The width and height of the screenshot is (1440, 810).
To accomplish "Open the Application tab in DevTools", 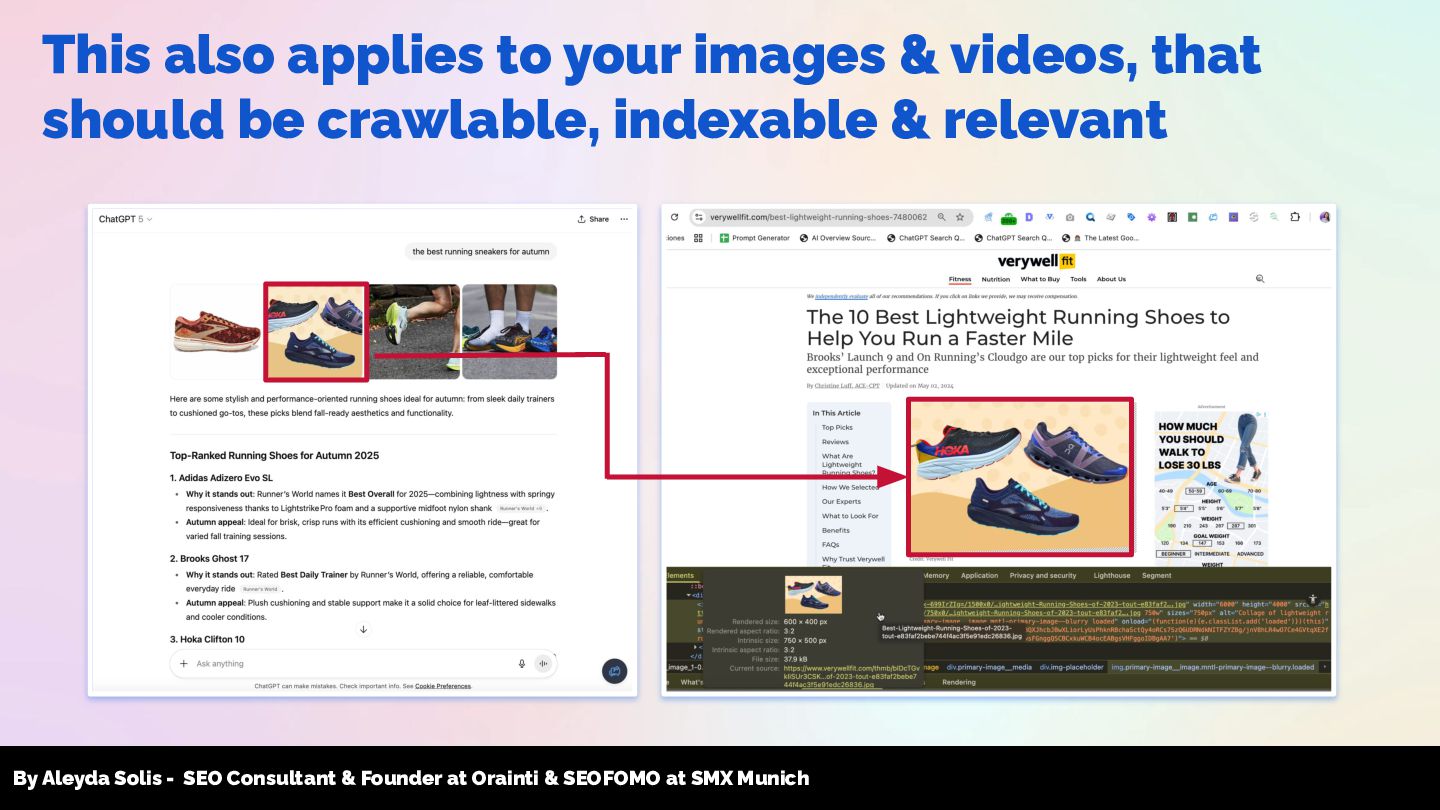I will pos(979,575).
